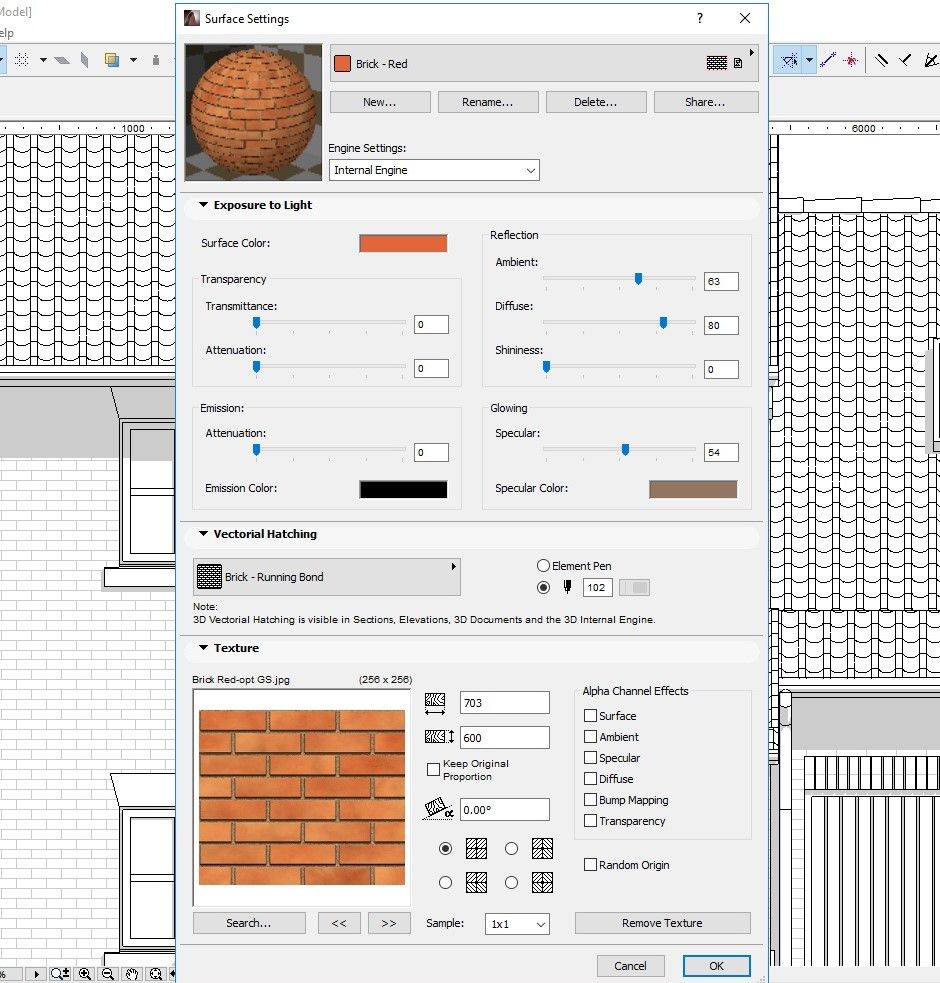Click the texture horizontal size icon
The height and width of the screenshot is (983, 940).
coord(435,703)
